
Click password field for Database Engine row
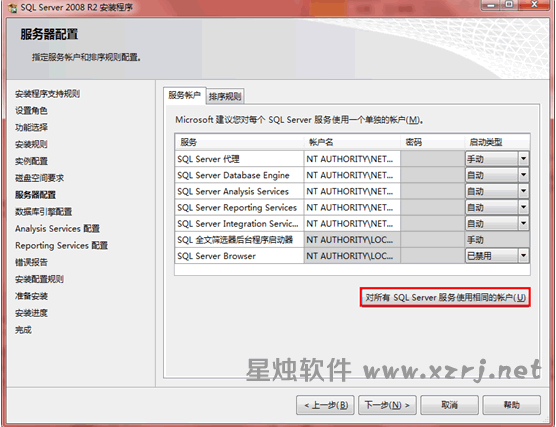[x=432, y=175]
